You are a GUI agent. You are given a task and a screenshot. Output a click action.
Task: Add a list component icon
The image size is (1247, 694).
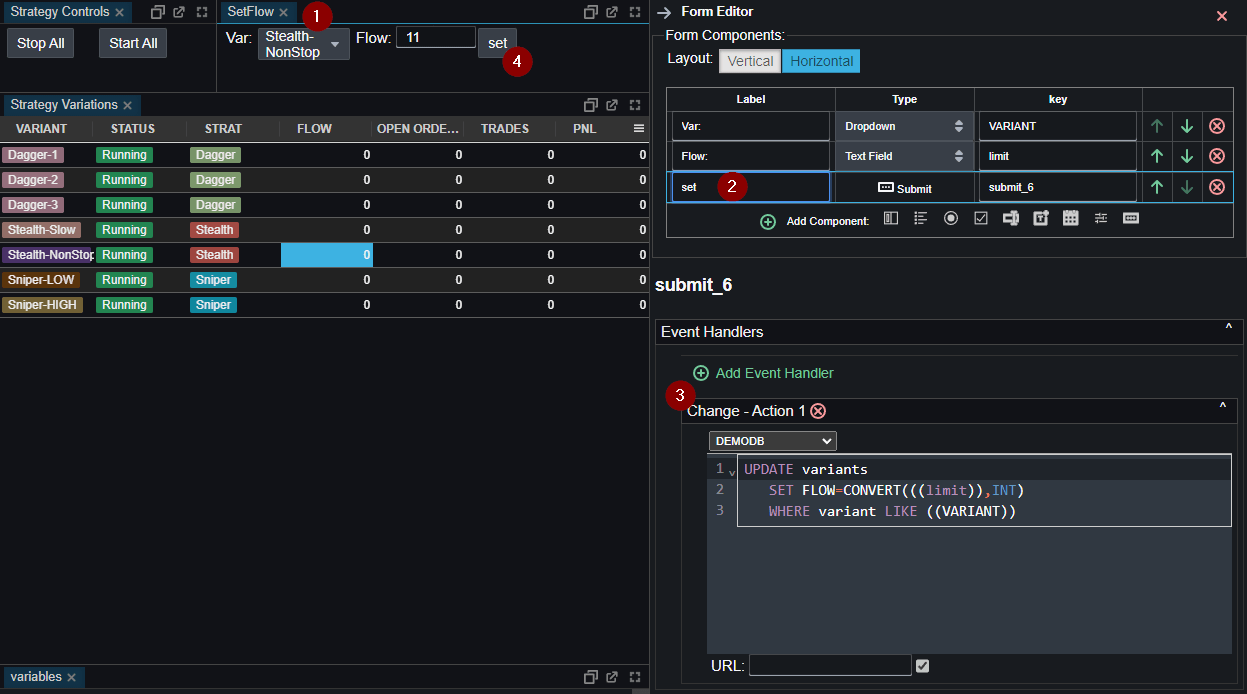coord(921,218)
